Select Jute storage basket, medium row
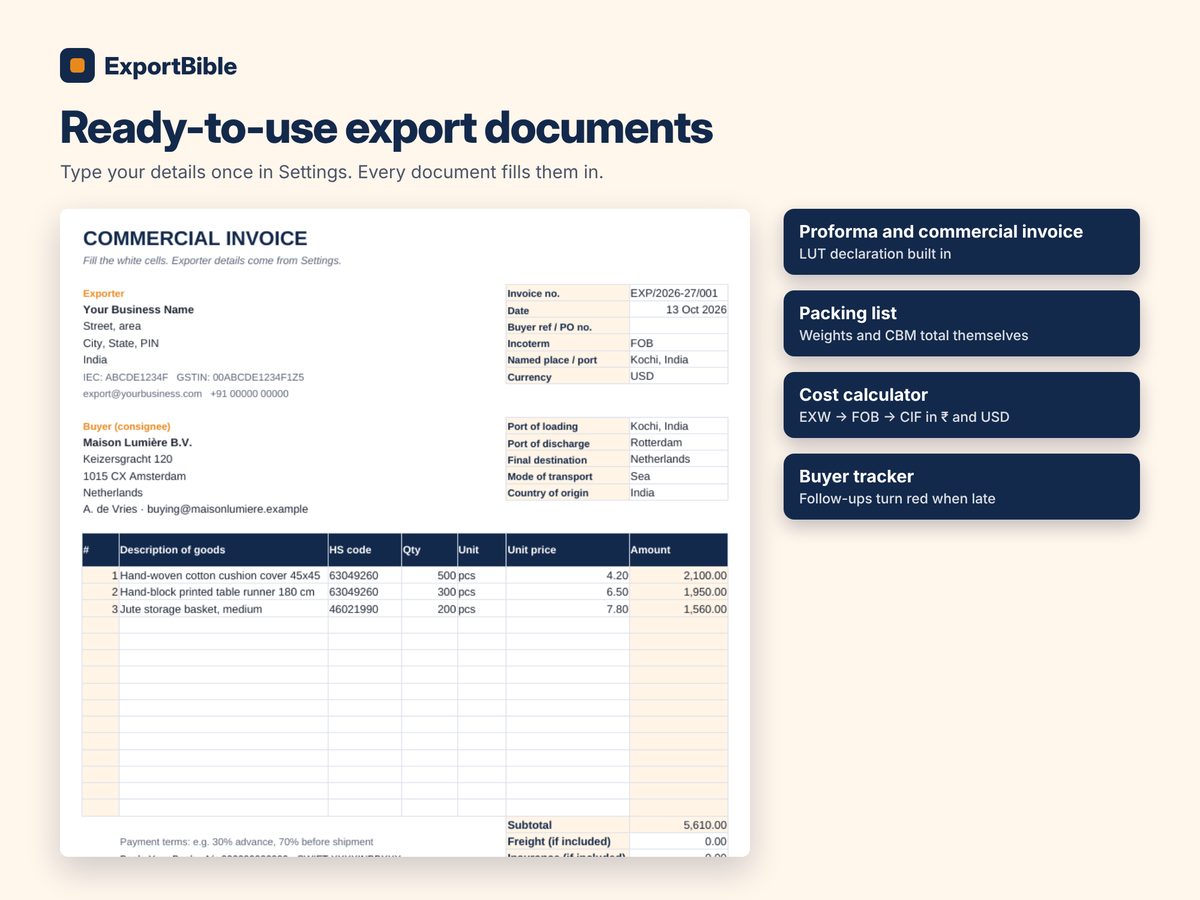This screenshot has height=900, width=1200. point(405,609)
